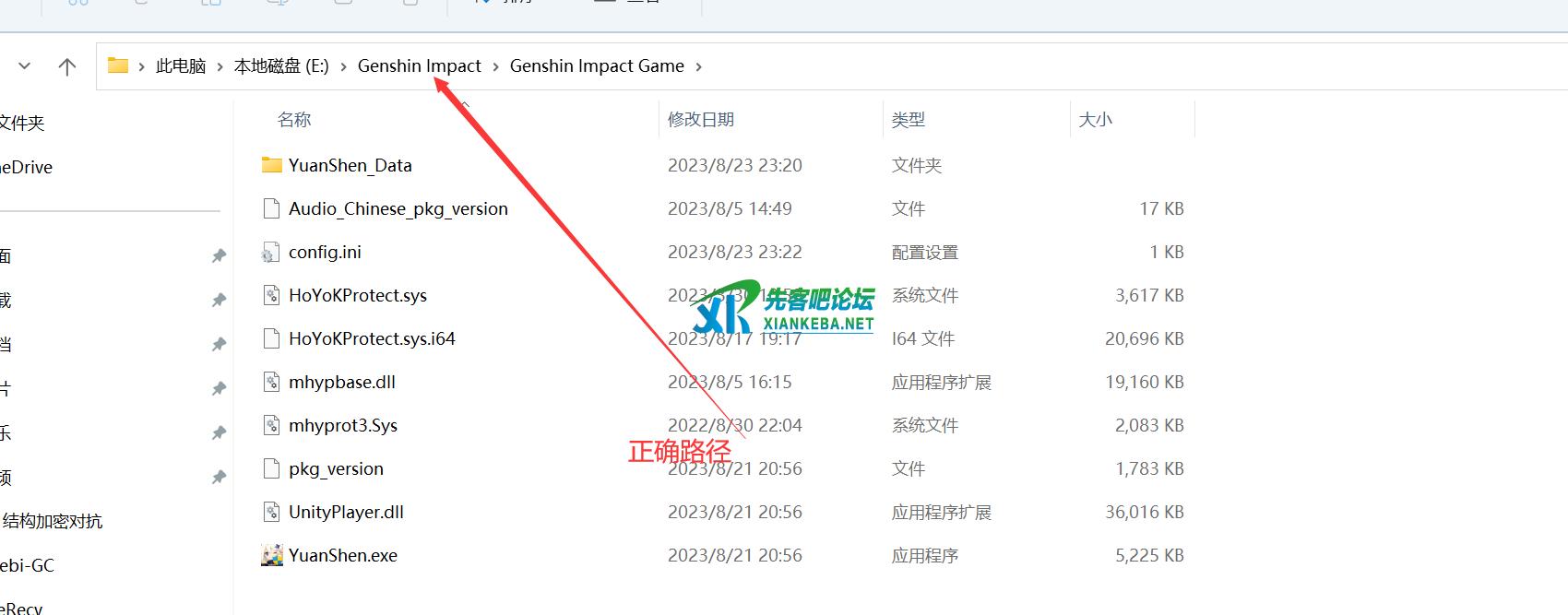Viewport: 1568px width, 615px height.
Task: Sort files by 名称 column header
Action: (294, 120)
